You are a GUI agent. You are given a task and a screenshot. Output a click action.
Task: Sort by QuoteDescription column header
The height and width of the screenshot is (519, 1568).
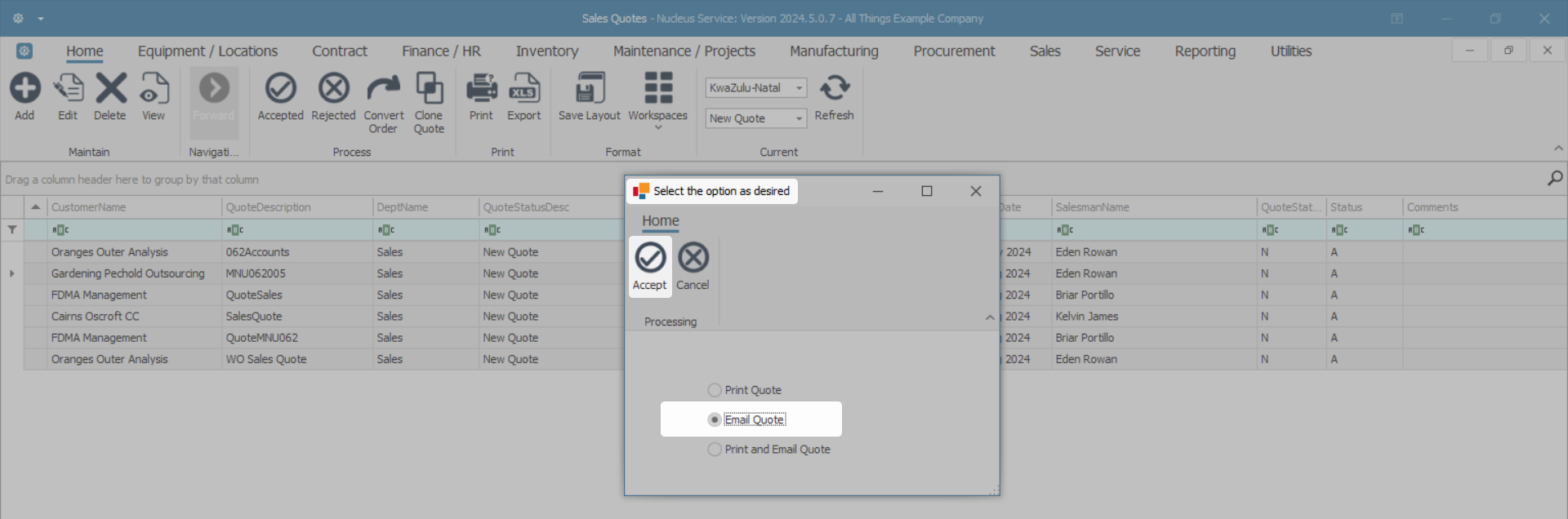point(297,207)
